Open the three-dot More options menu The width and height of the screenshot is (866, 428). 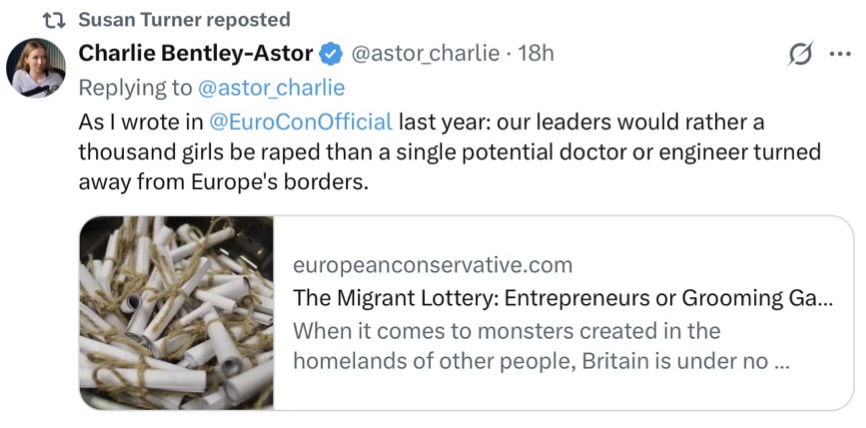pyautogui.click(x=840, y=55)
